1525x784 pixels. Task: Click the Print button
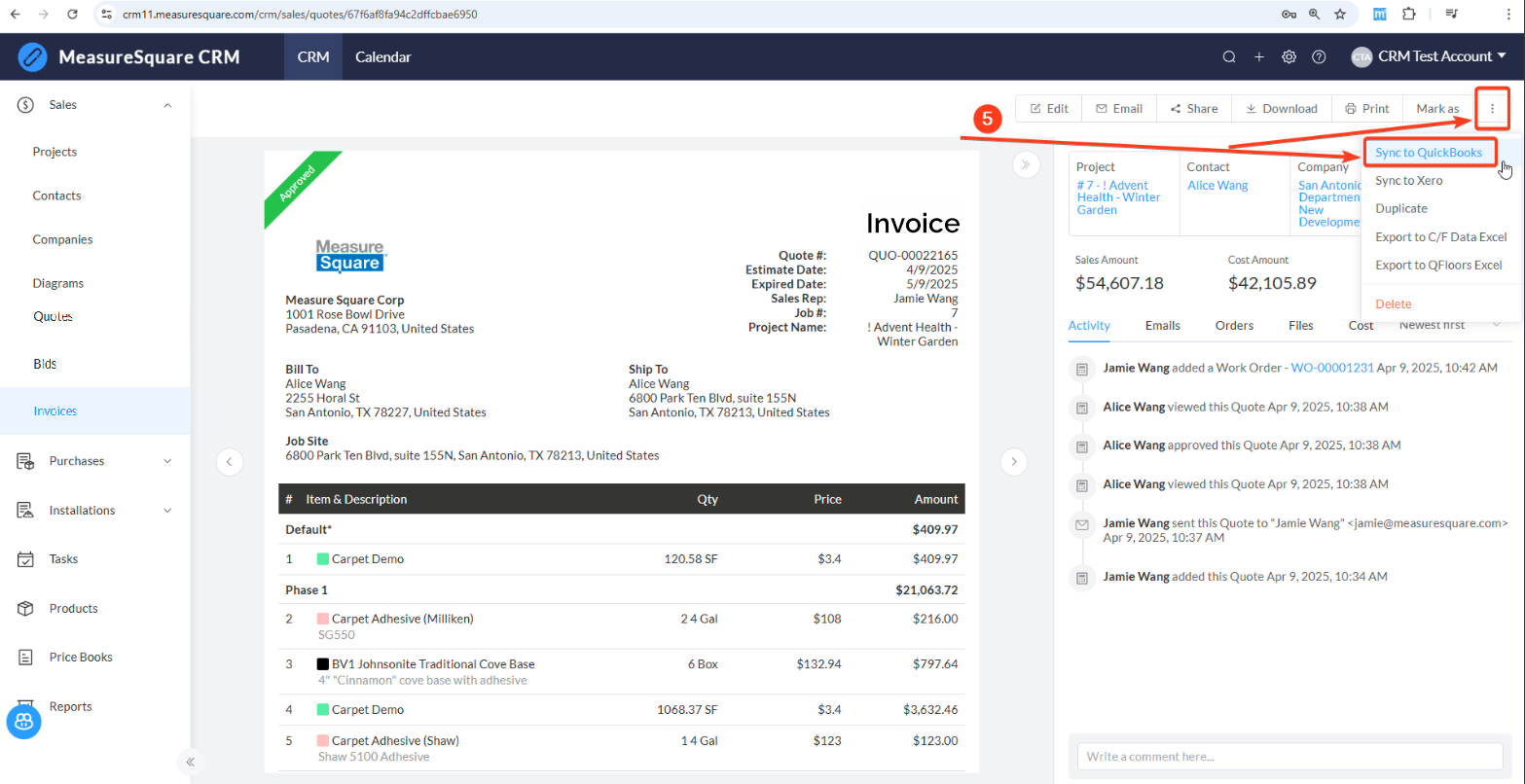(1367, 109)
